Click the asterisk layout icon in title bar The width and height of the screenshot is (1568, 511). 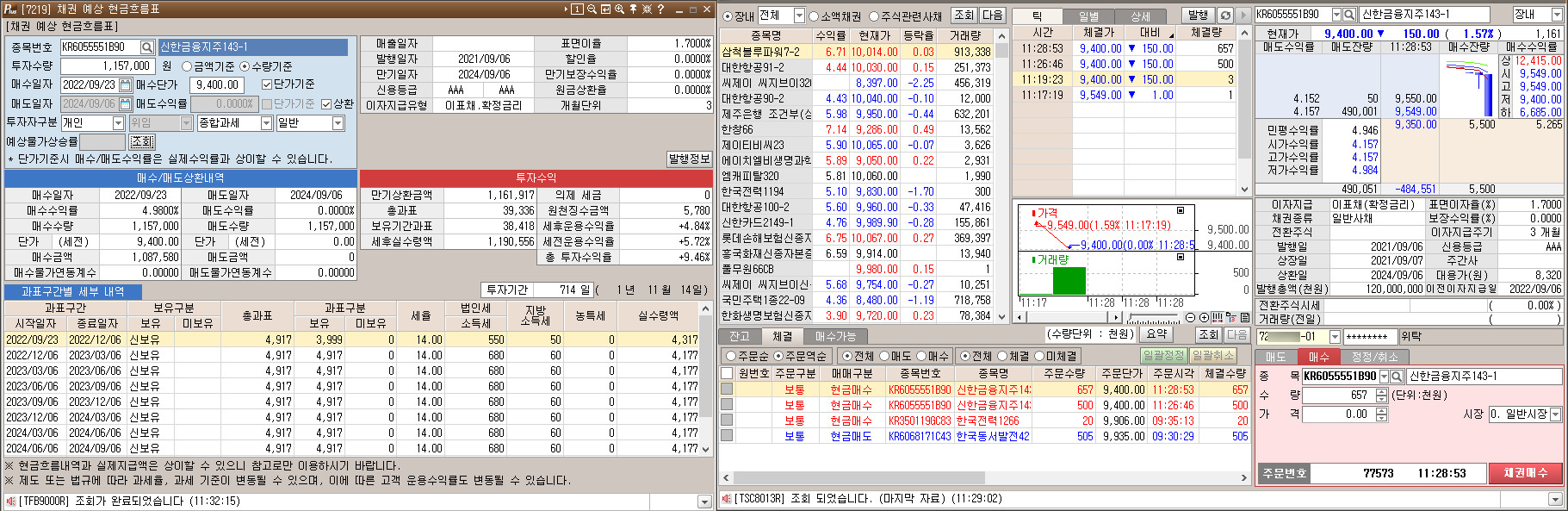pos(648,9)
